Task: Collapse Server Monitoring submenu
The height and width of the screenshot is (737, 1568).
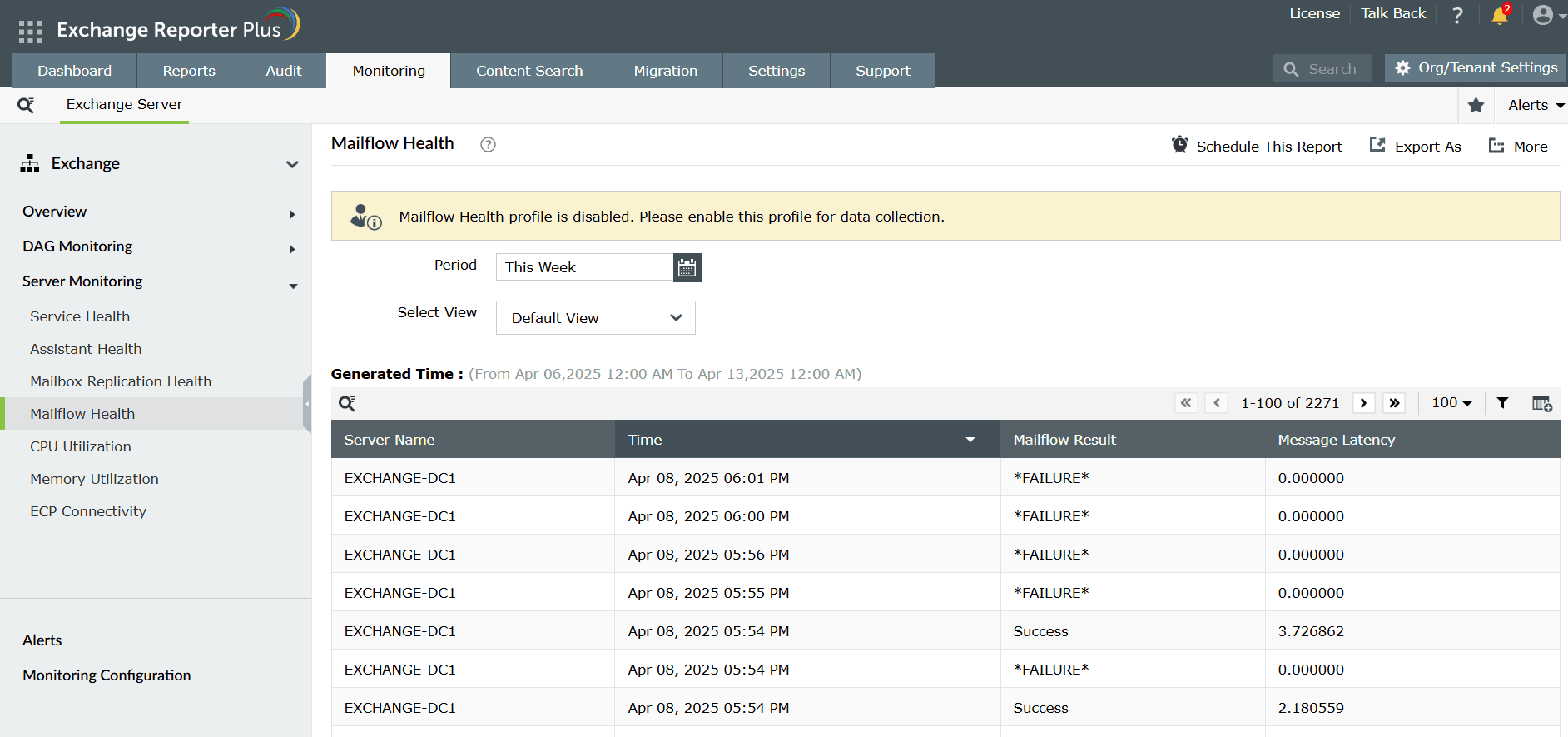Action: pos(293,286)
